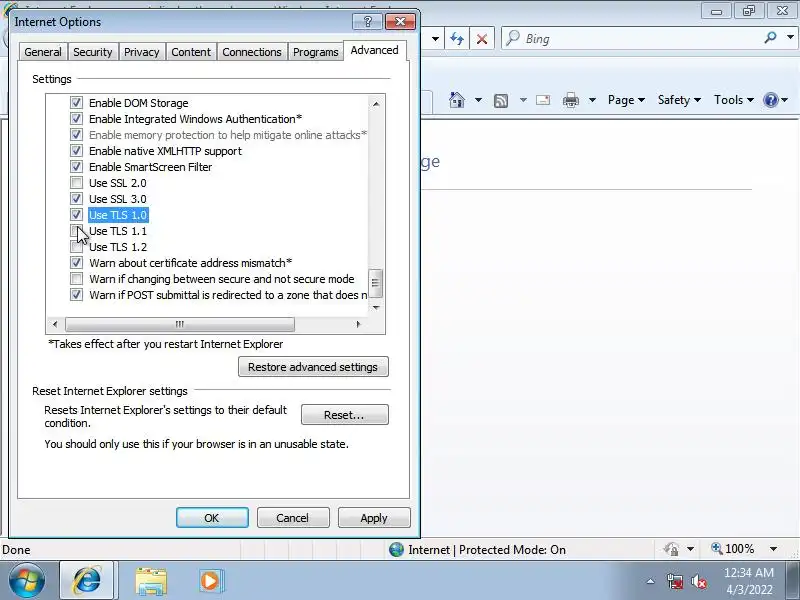
Task: Uncheck the Use SSL 3.0 checkbox
Action: 76,199
